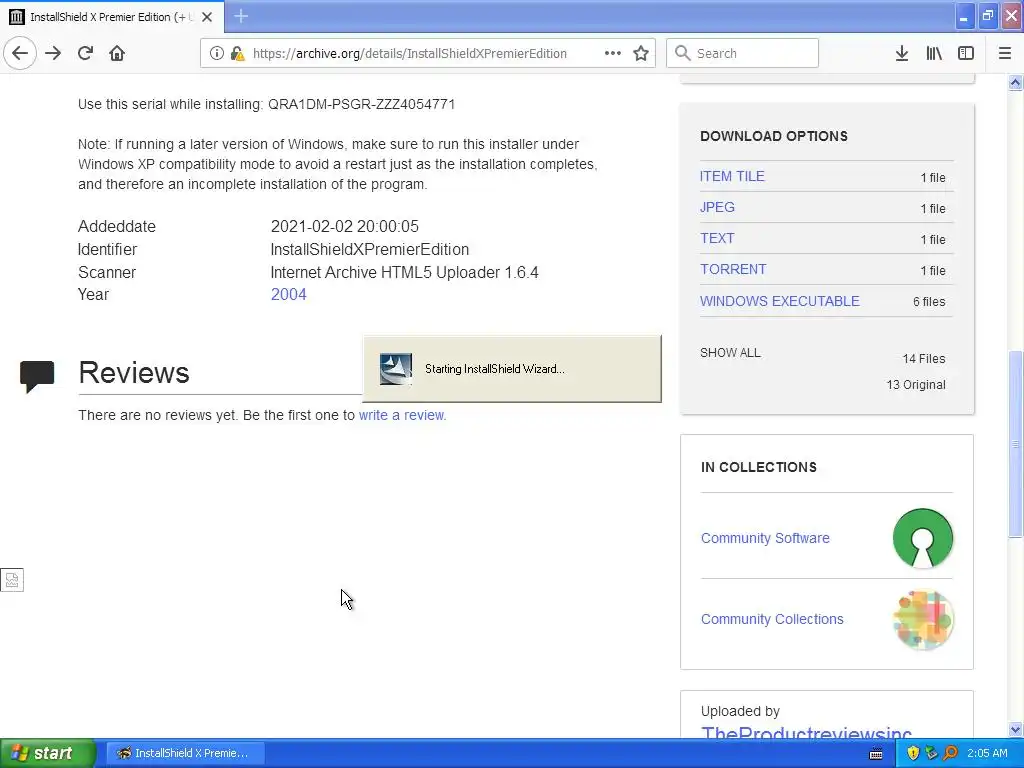
Task: Open the Firefox home page
Action: tap(117, 53)
